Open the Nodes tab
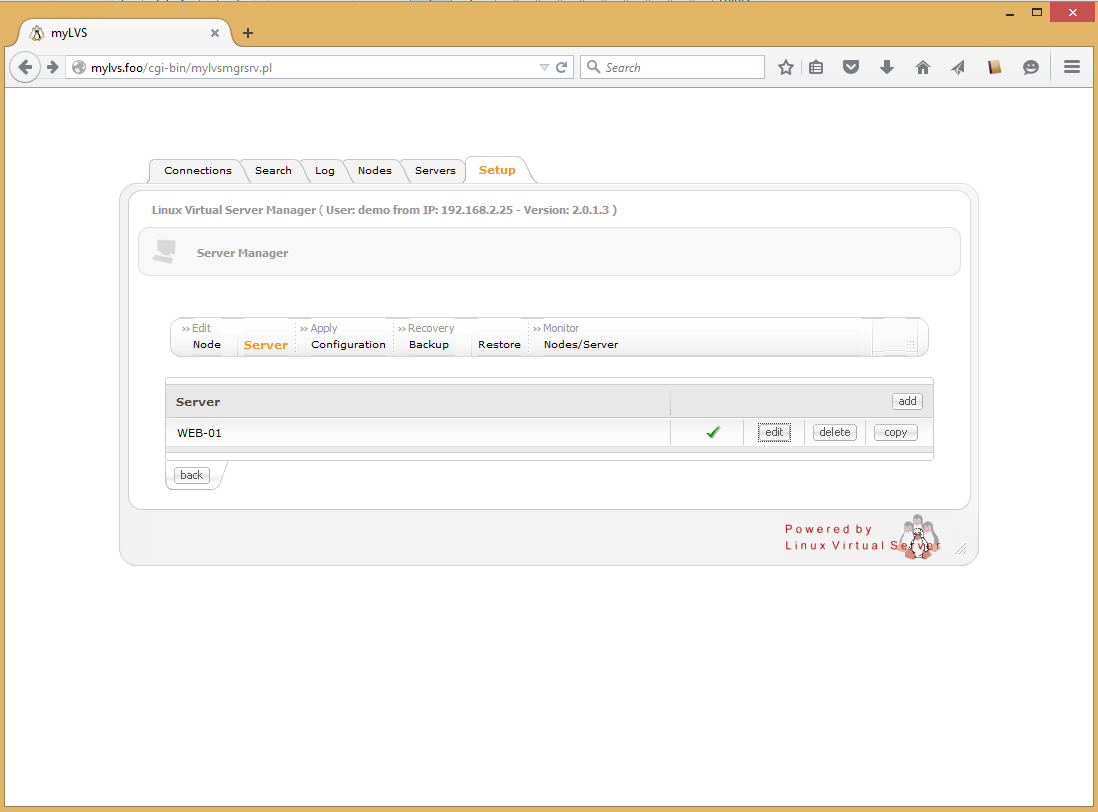The height and width of the screenshot is (812, 1098). [x=374, y=171]
